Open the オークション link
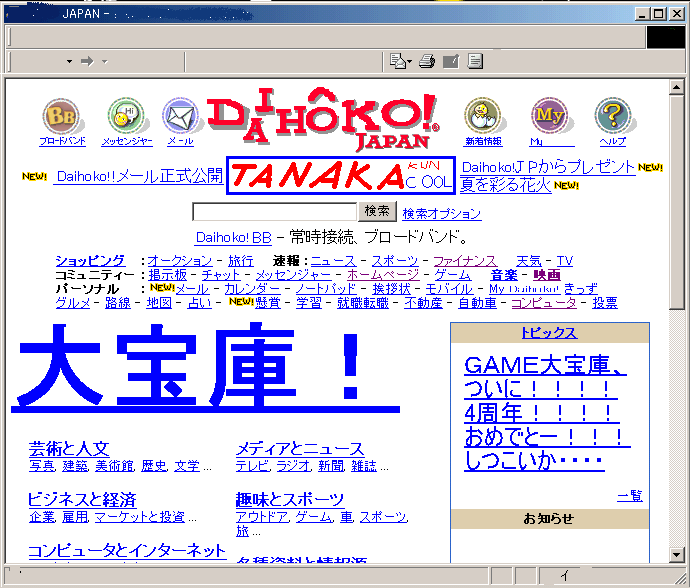 pos(180,261)
